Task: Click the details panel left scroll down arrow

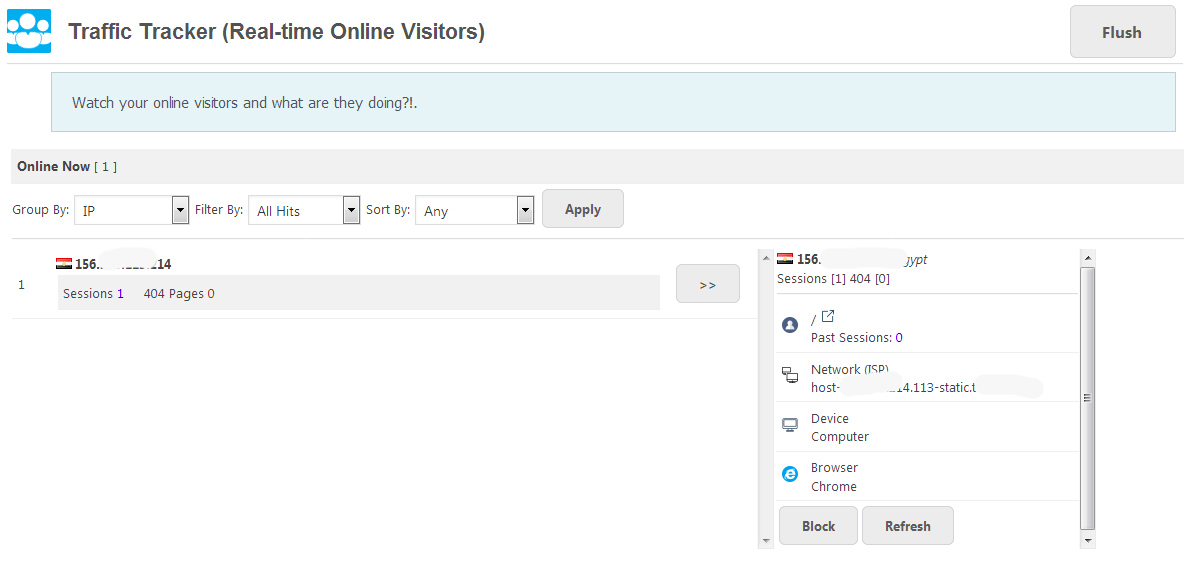Action: [x=766, y=541]
